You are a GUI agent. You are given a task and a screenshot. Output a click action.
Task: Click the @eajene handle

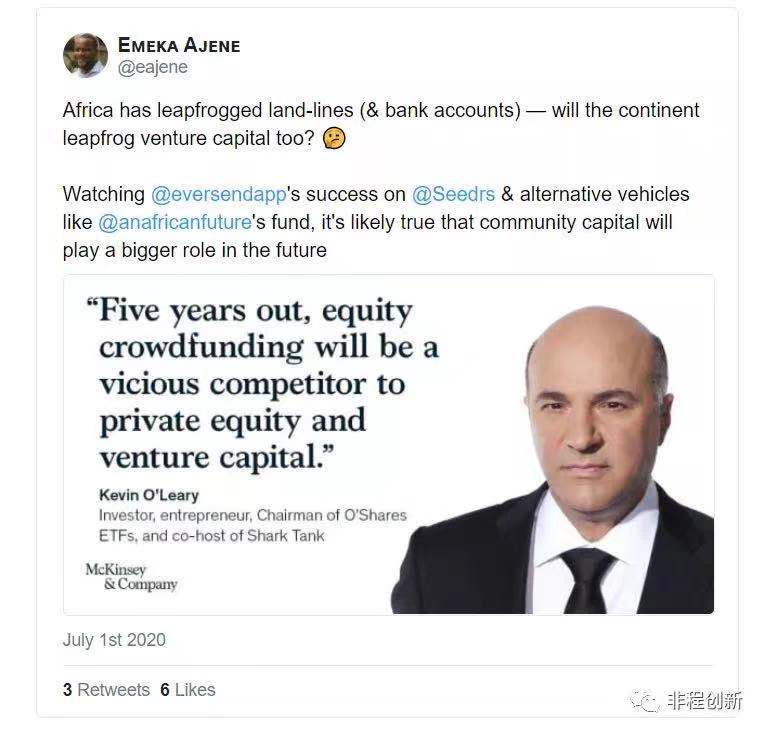pyautogui.click(x=153, y=68)
